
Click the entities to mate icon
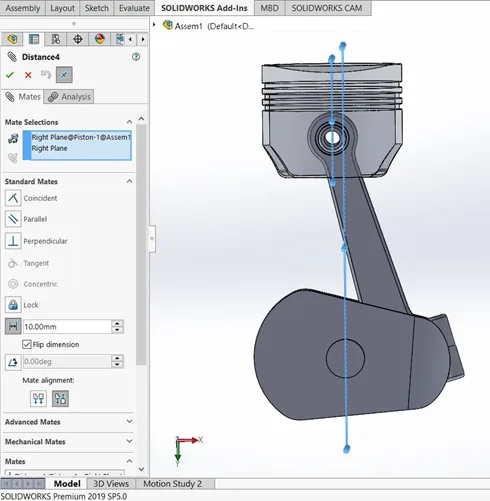(x=13, y=138)
